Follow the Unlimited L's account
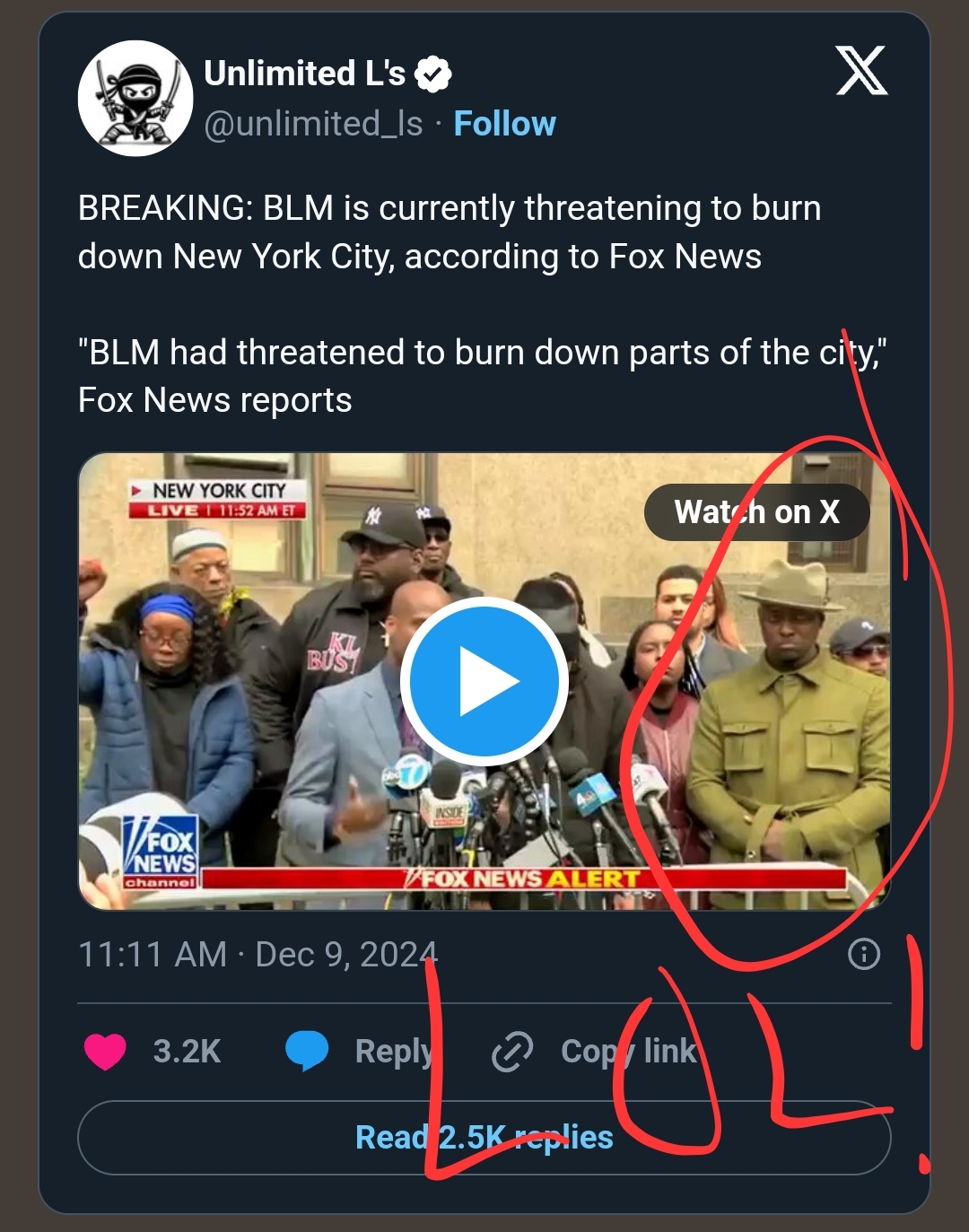This screenshot has width=969, height=1232. click(x=504, y=124)
